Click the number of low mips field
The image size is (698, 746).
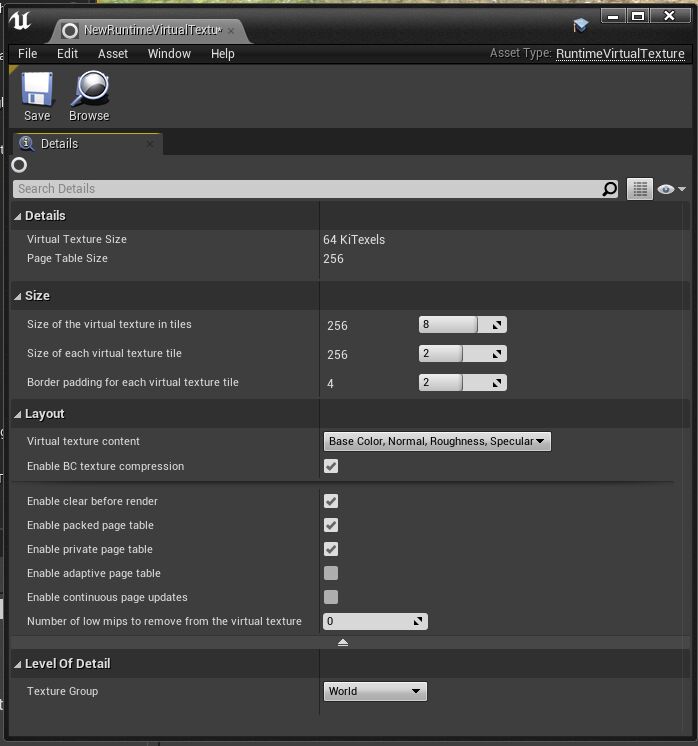(375, 621)
